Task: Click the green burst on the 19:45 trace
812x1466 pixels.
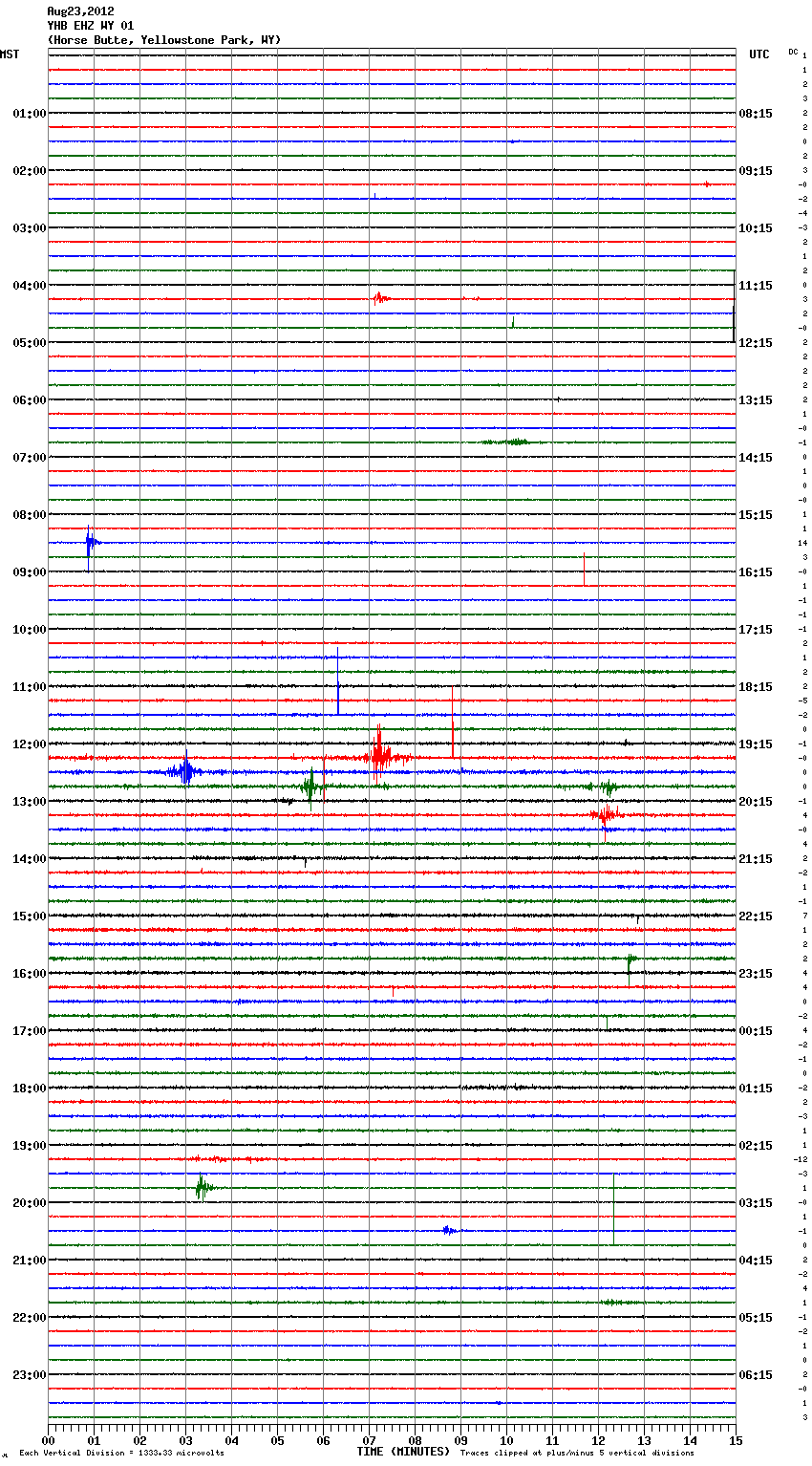Action: point(202,1188)
